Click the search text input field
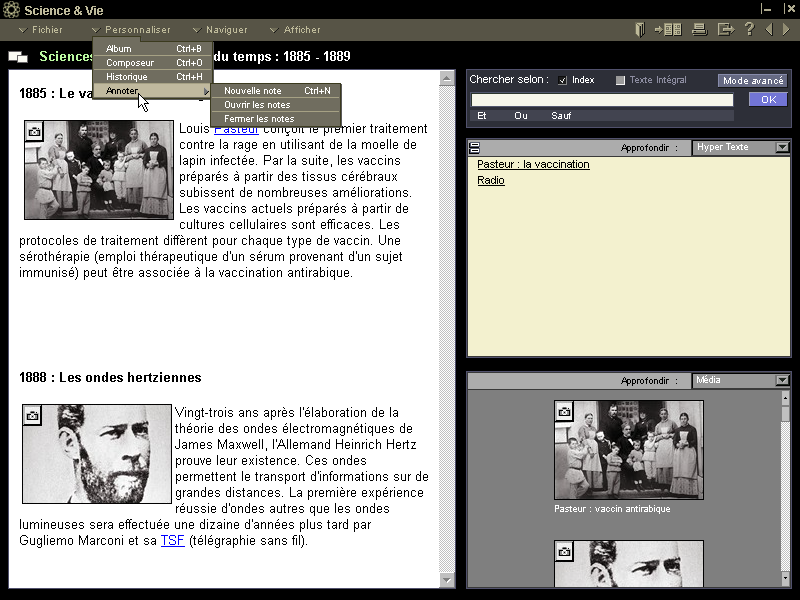800x600 pixels. click(602, 99)
